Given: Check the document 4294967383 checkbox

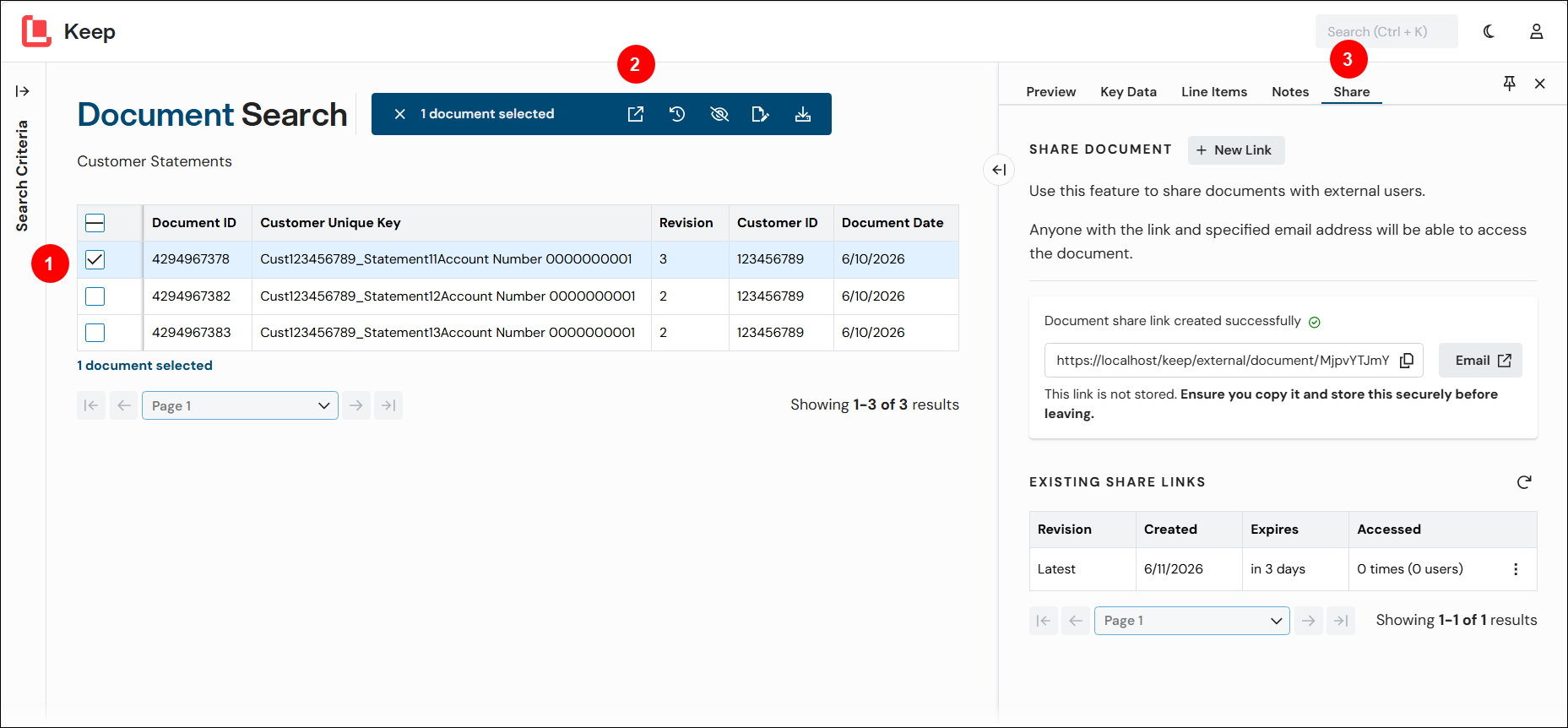Looking at the screenshot, I should point(95,333).
